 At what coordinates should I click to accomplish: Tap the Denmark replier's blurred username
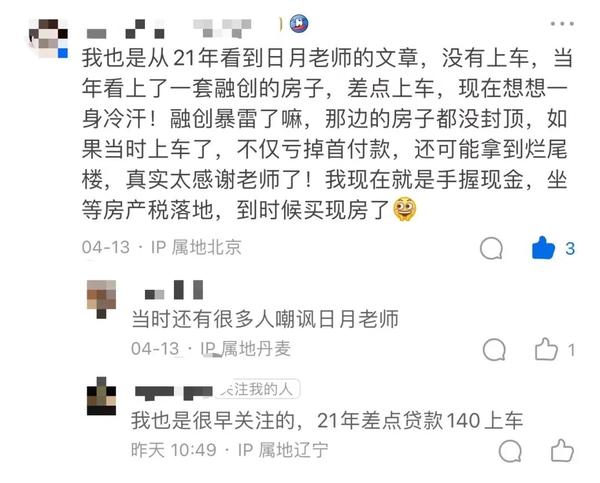click(x=174, y=290)
